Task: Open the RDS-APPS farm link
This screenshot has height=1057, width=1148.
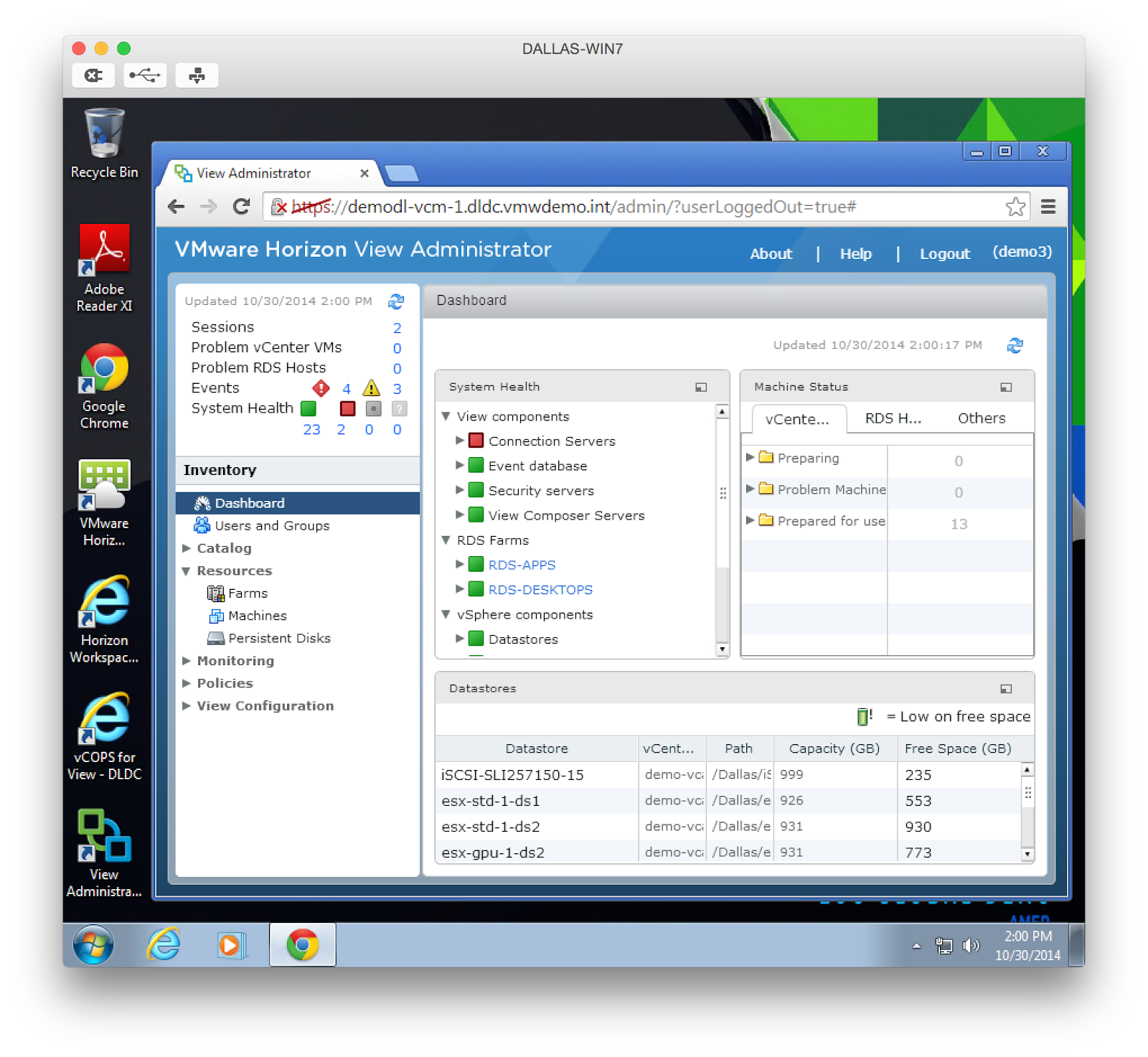Action: 522,565
